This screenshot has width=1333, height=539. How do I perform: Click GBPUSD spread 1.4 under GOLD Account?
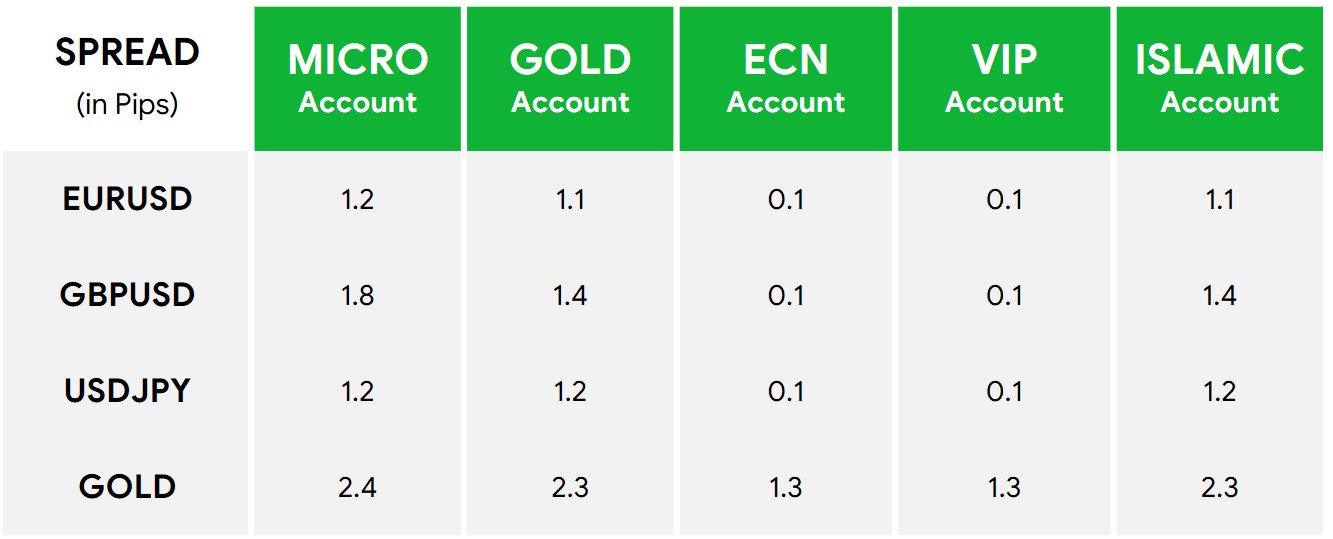click(570, 295)
